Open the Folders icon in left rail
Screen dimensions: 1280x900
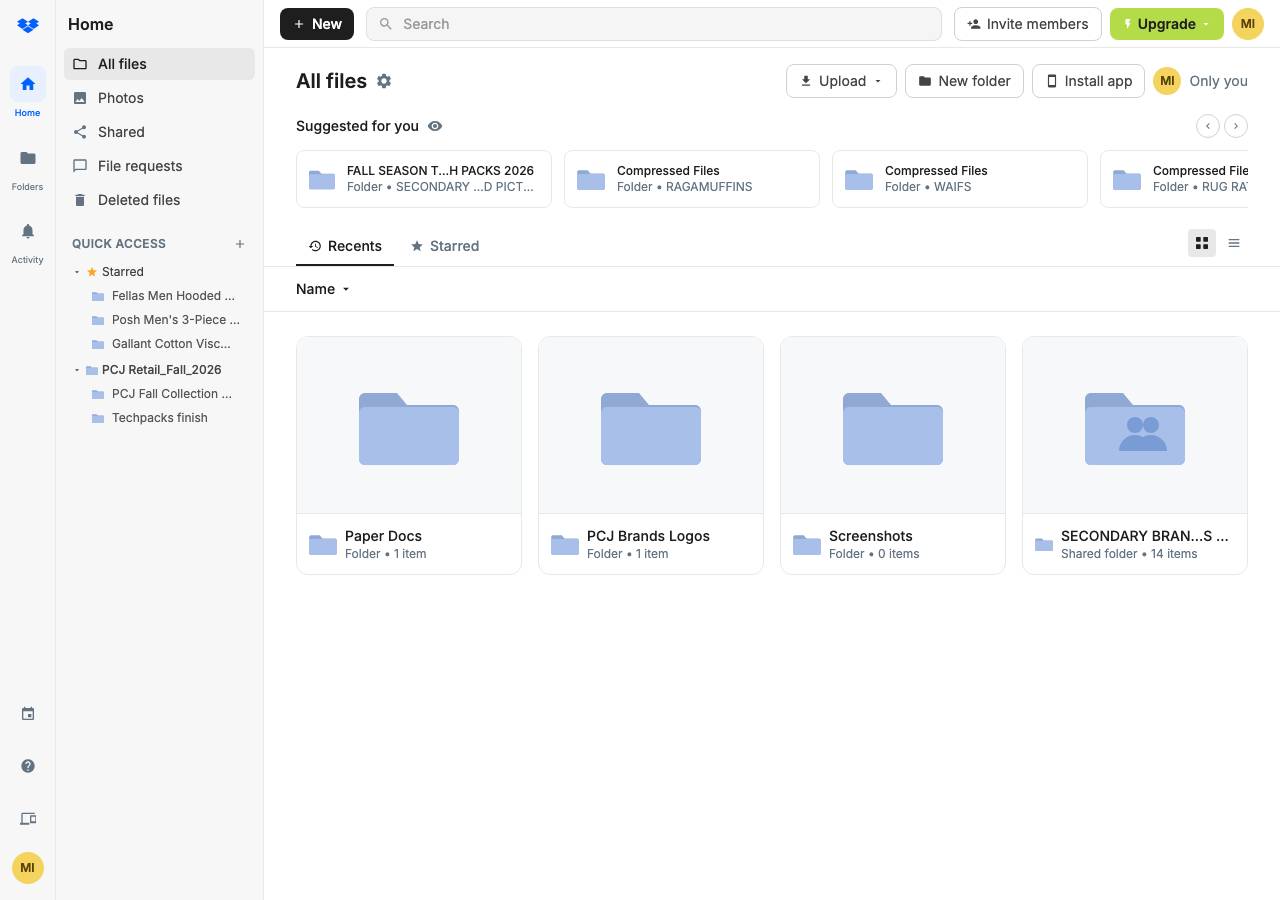(28, 158)
